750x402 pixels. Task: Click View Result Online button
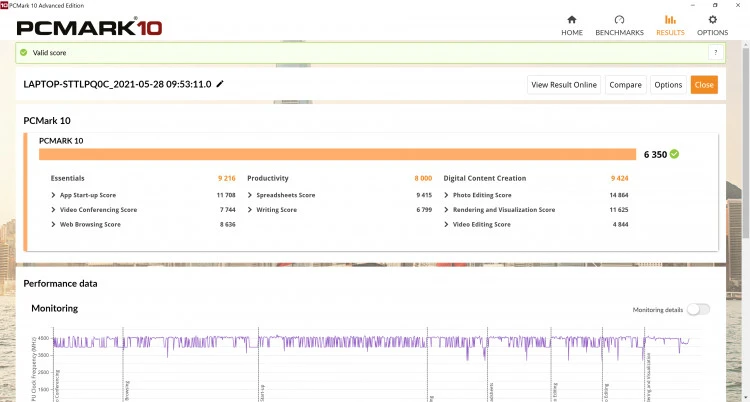click(x=564, y=85)
